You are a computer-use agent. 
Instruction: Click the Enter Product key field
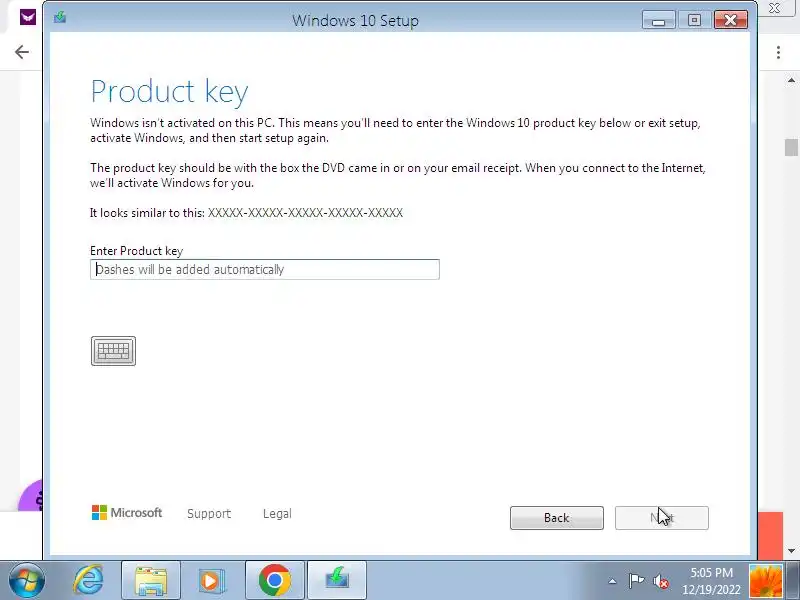[x=265, y=269]
